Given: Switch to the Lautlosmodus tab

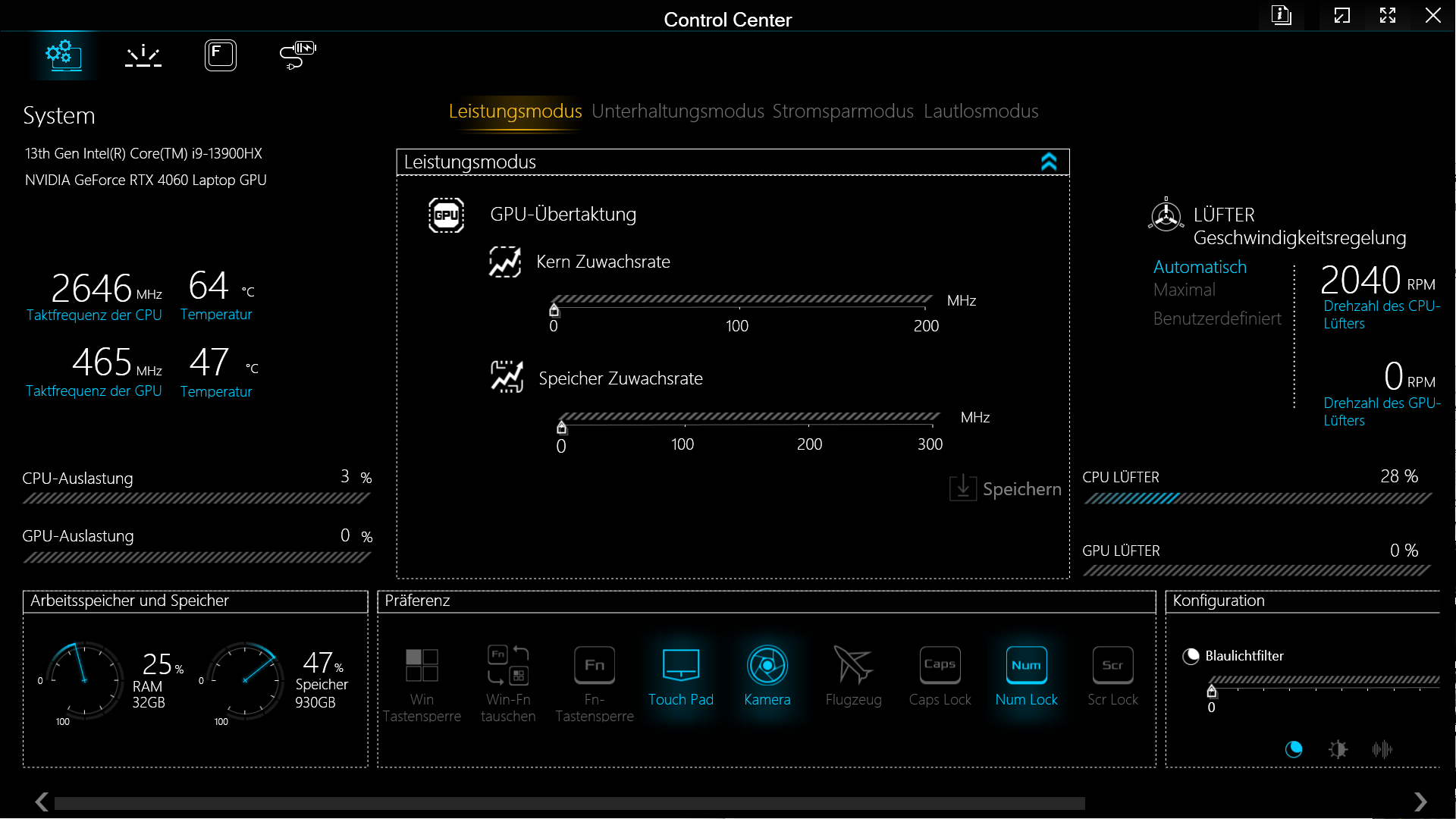Looking at the screenshot, I should click(x=981, y=111).
